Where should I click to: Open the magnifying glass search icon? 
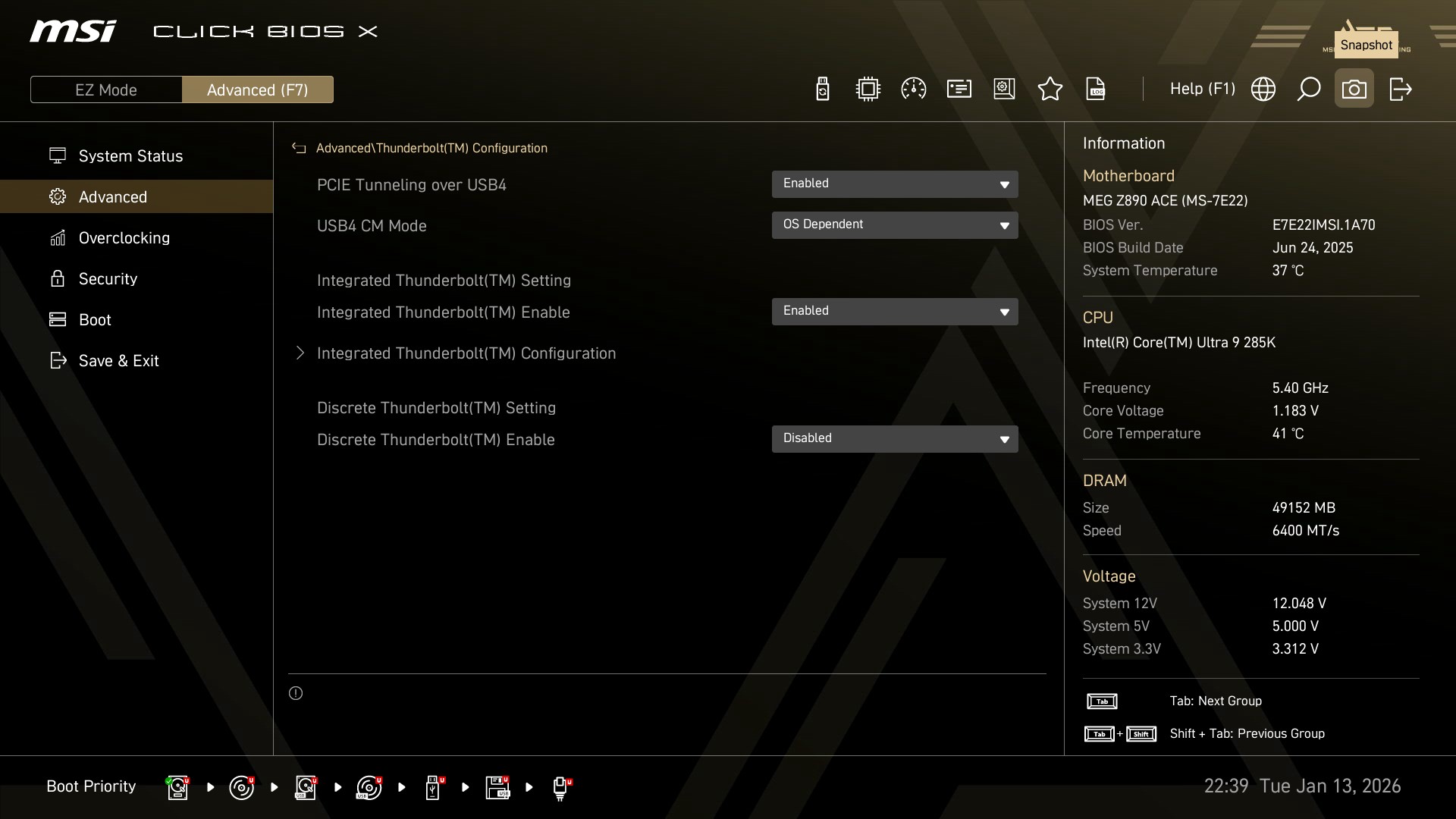click(1308, 89)
